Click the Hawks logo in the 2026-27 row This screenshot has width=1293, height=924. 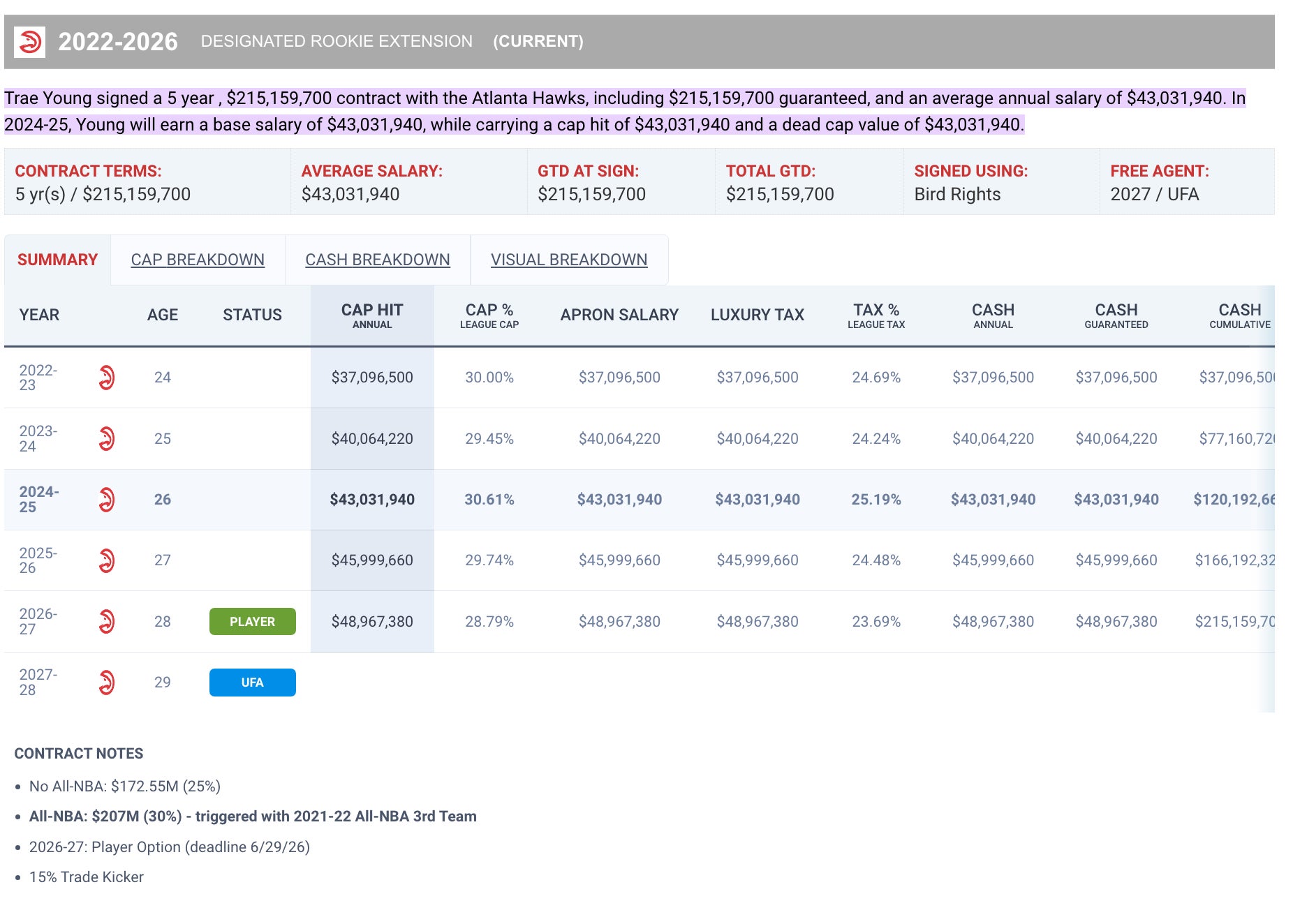[x=106, y=621]
